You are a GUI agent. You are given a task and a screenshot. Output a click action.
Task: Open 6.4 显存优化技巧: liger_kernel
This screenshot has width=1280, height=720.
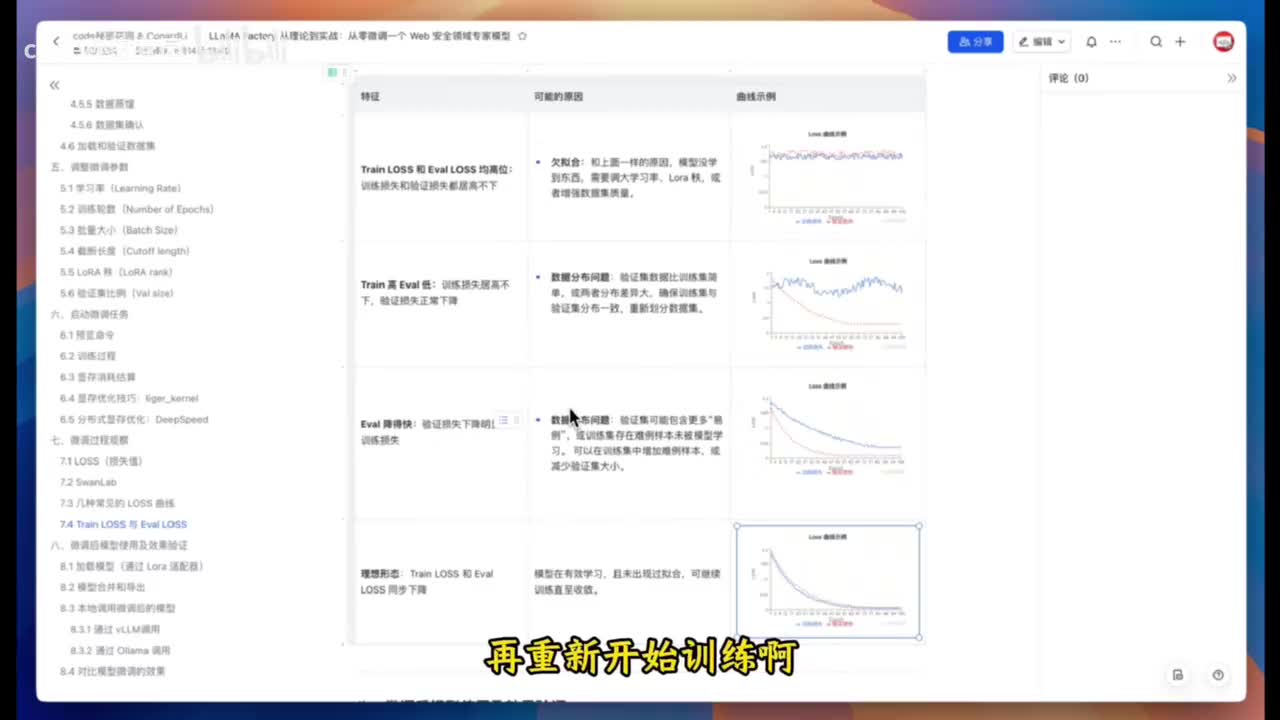pyautogui.click(x=129, y=398)
